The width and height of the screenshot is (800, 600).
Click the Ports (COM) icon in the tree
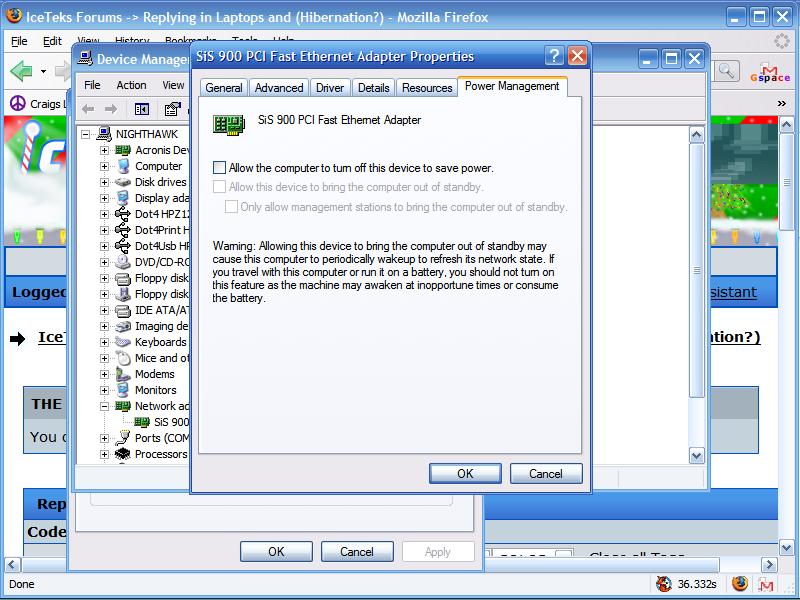pyautogui.click(x=123, y=438)
